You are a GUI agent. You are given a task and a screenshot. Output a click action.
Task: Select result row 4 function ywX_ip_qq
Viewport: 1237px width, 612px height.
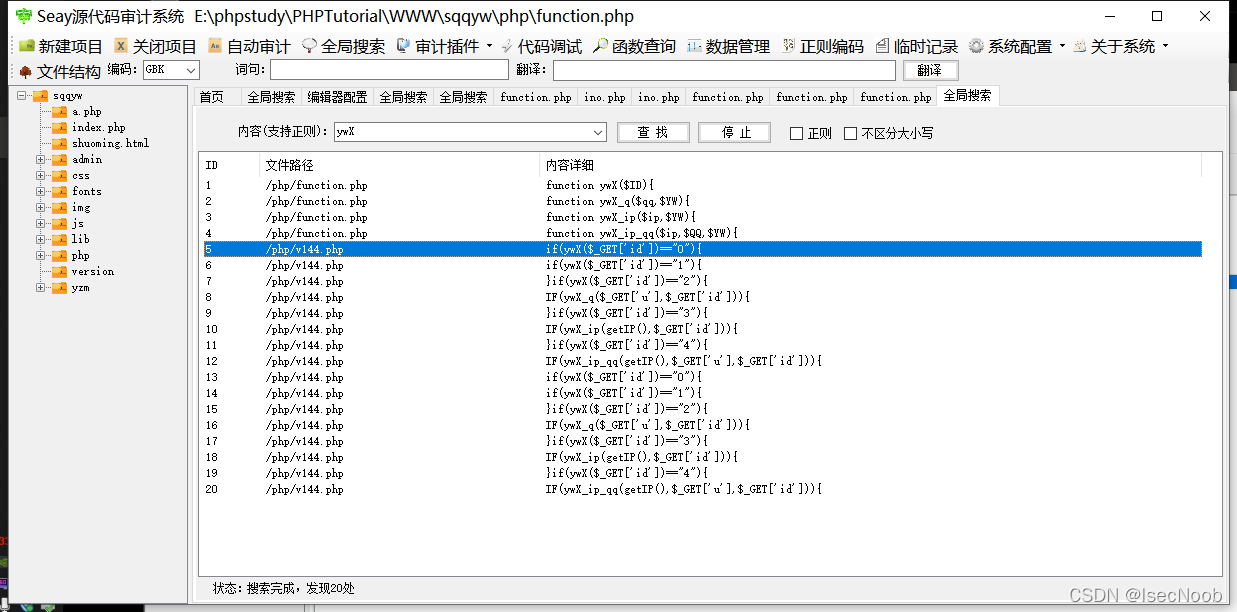point(702,233)
